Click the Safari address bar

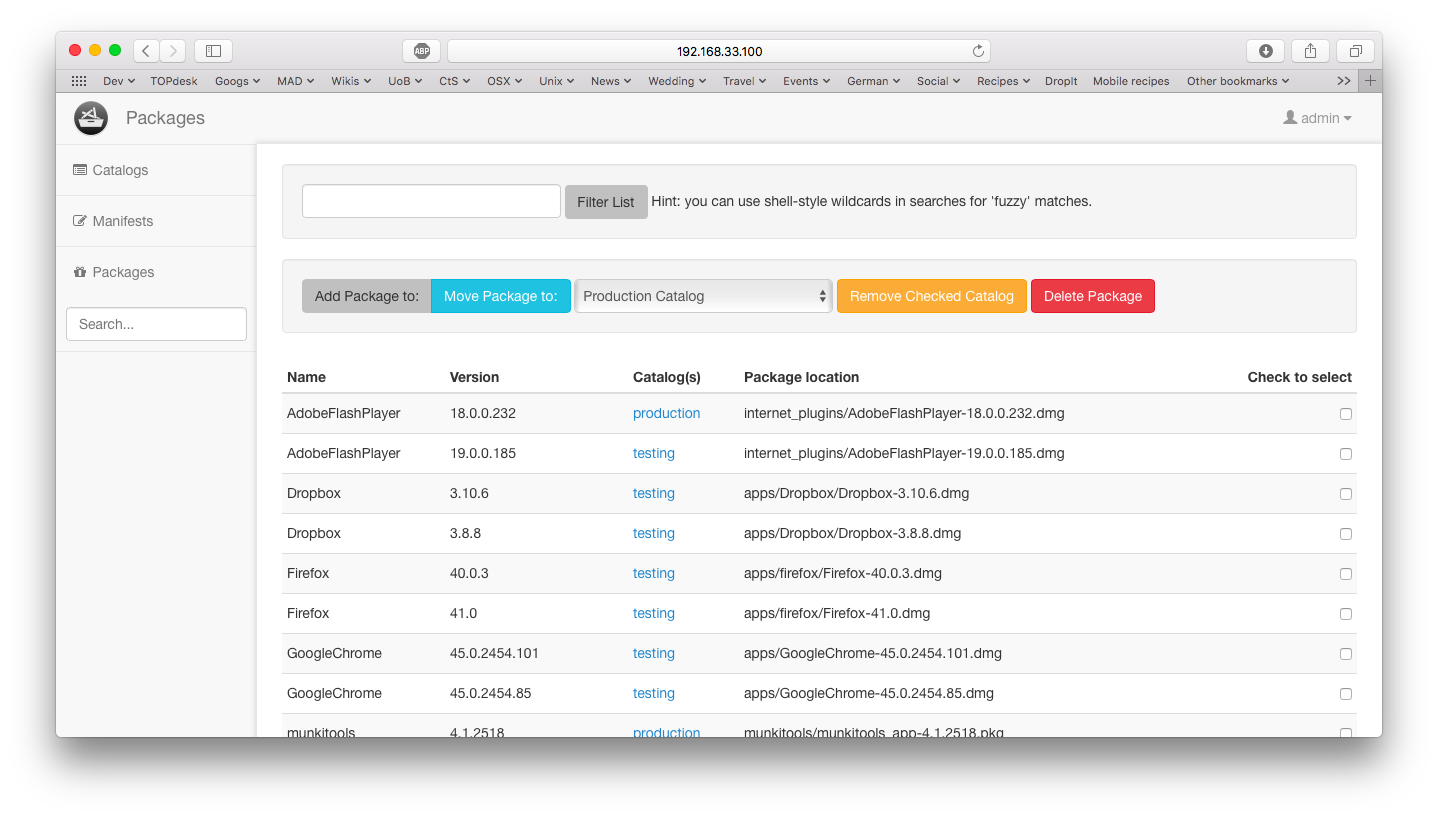click(719, 51)
